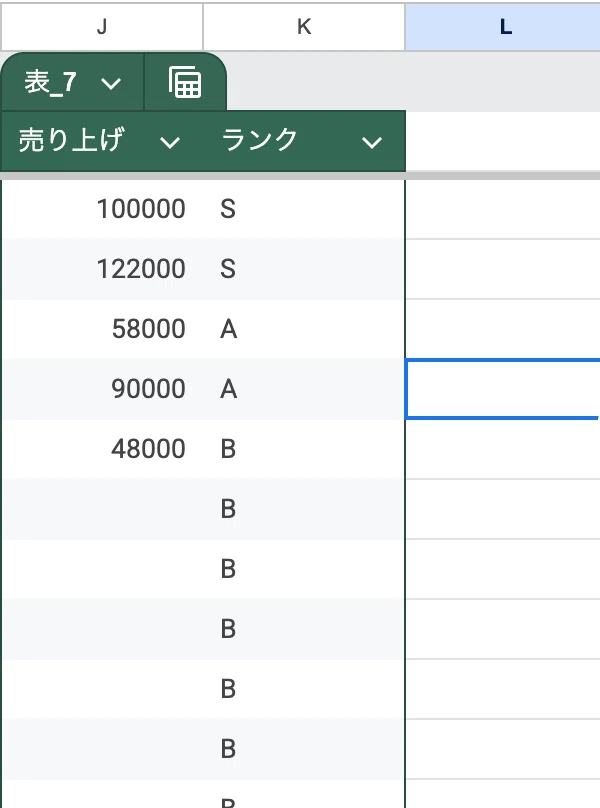
Task: Select column J header
Action: point(102,26)
